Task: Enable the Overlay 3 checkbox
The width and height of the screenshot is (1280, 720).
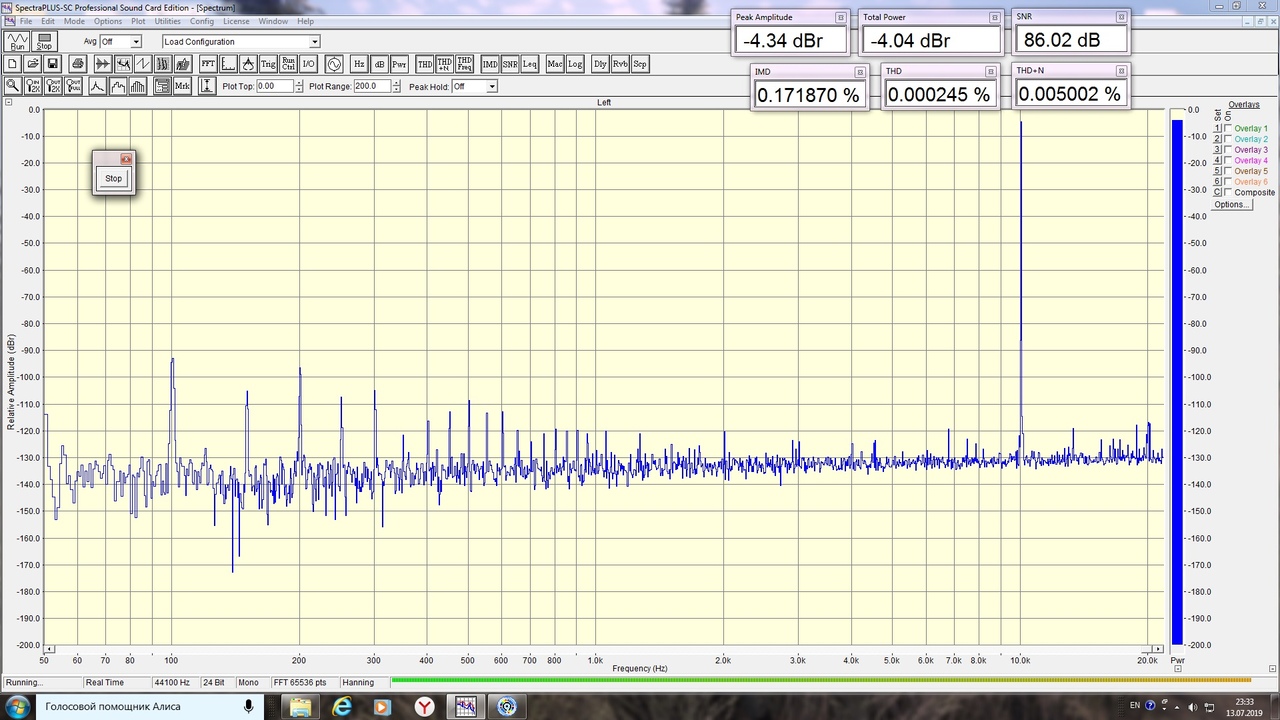Action: point(1228,150)
